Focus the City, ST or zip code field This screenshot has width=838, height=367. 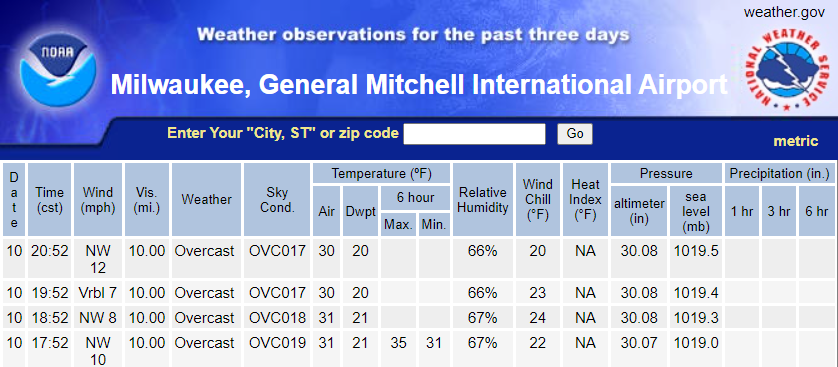coord(474,134)
